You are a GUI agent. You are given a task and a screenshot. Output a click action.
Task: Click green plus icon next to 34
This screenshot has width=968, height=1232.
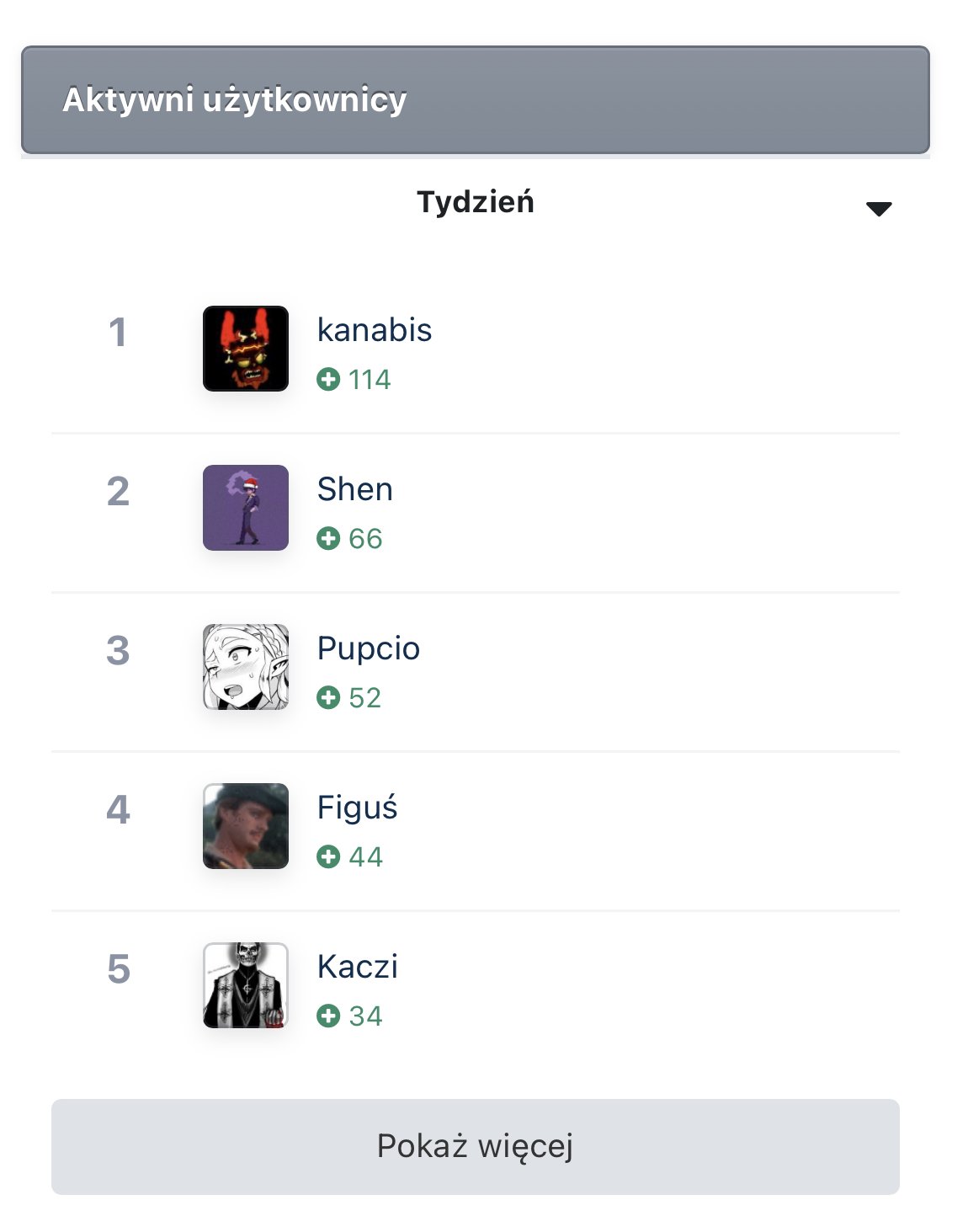[328, 1016]
